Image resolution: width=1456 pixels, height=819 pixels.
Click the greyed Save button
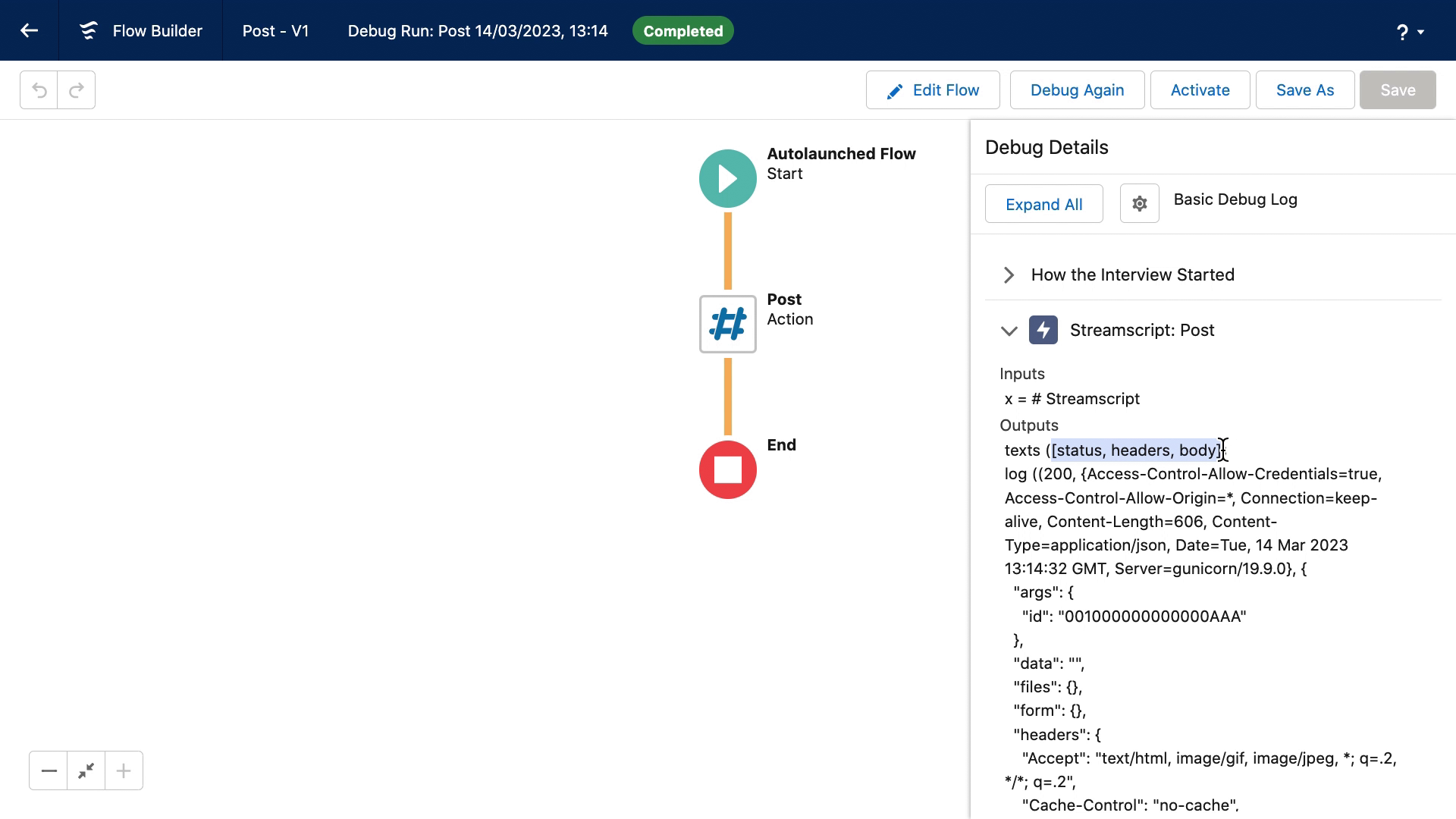[x=1398, y=90]
